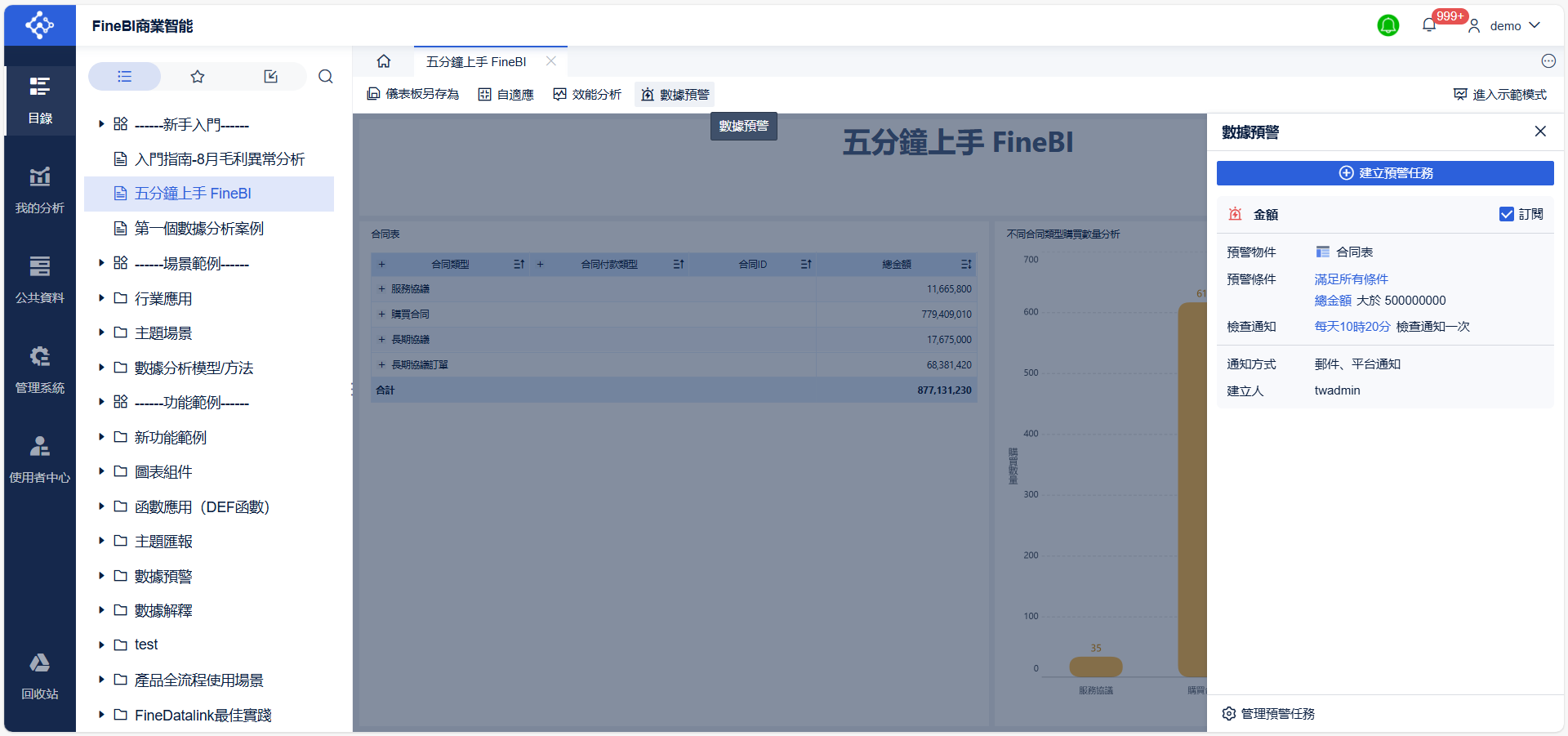
Task: Open the favorites star view
Action: pyautogui.click(x=198, y=77)
